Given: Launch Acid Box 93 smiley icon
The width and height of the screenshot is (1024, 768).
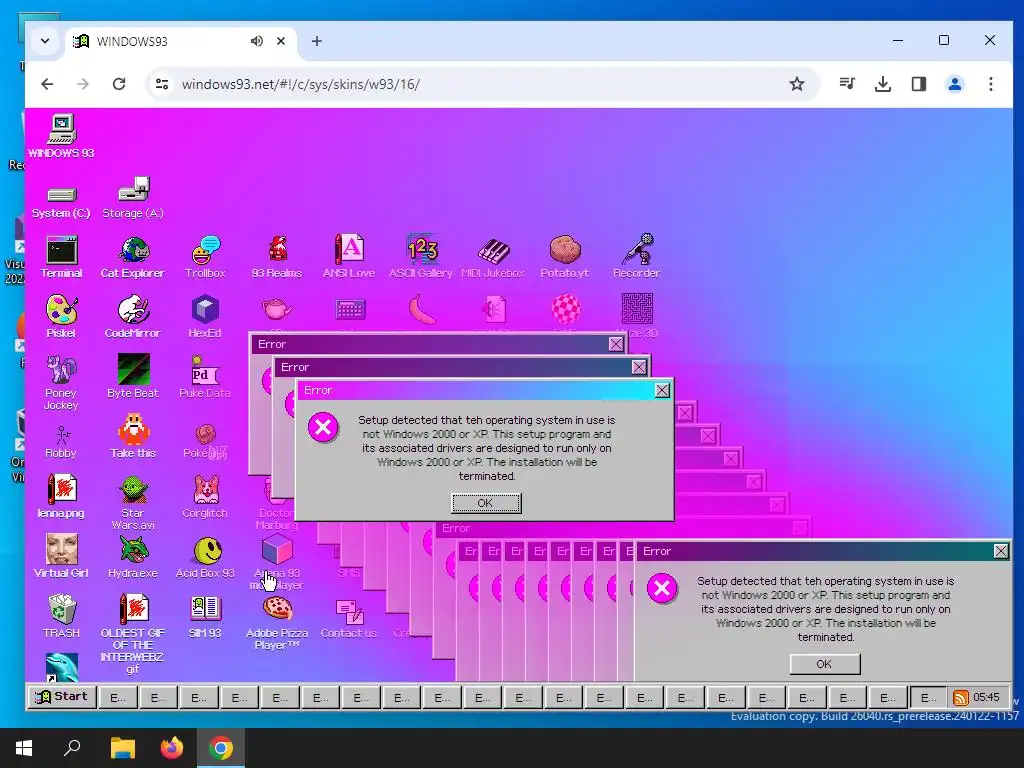Looking at the screenshot, I should pyautogui.click(x=205, y=556).
